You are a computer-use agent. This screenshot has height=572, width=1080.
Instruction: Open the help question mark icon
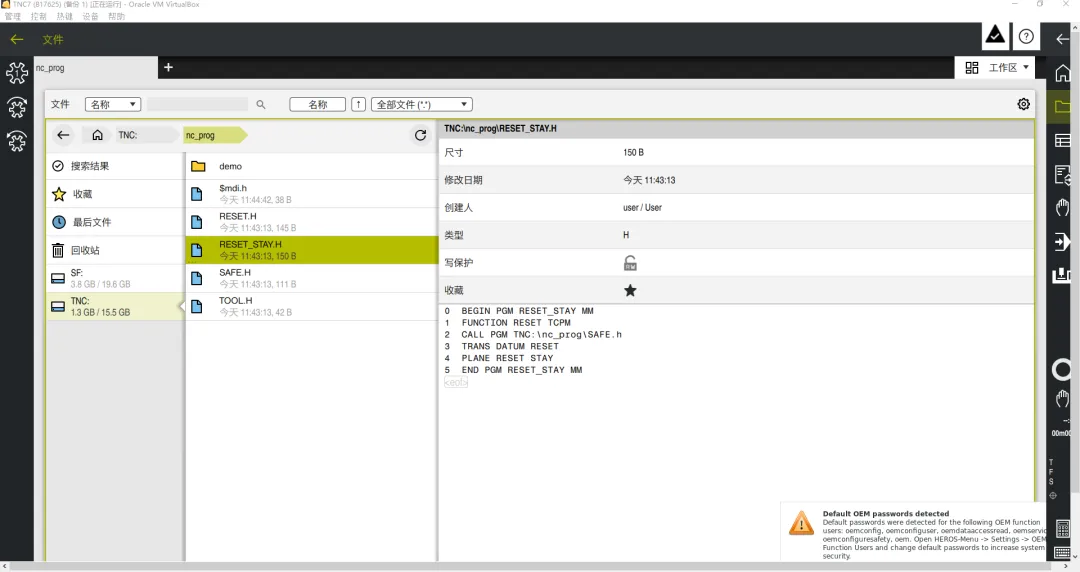(1026, 37)
